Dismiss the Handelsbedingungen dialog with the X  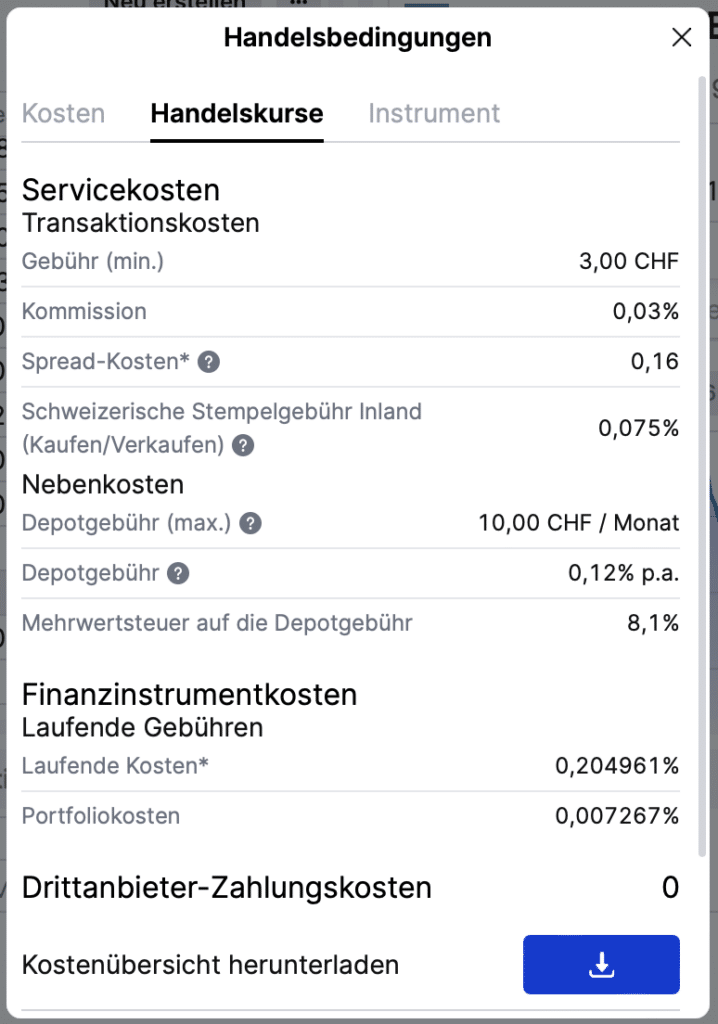point(681,37)
